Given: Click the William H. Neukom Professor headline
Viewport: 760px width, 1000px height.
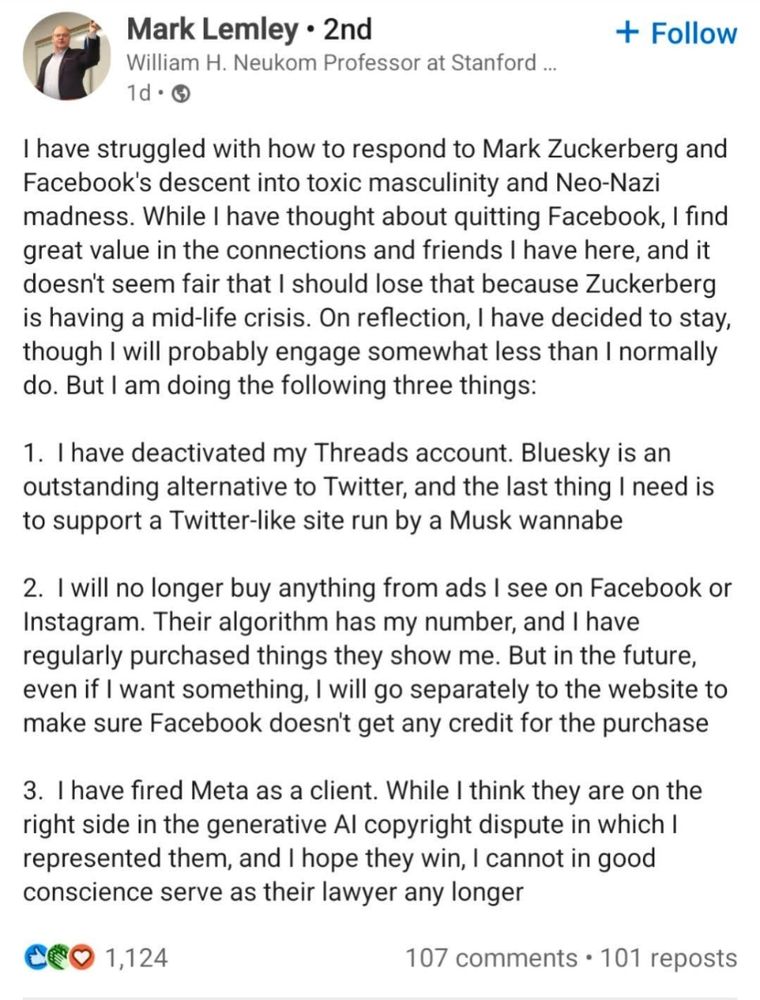Looking at the screenshot, I should pos(332,62).
